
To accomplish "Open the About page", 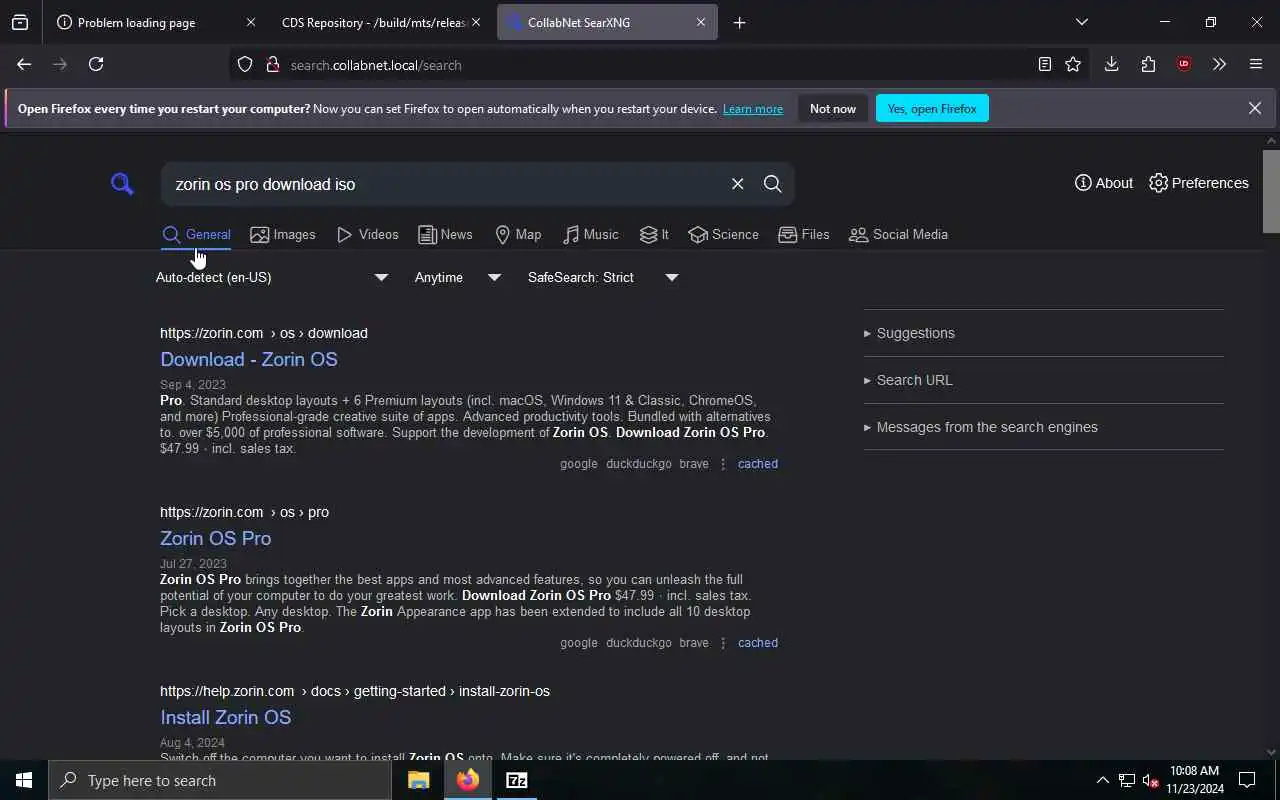I will (1104, 183).
